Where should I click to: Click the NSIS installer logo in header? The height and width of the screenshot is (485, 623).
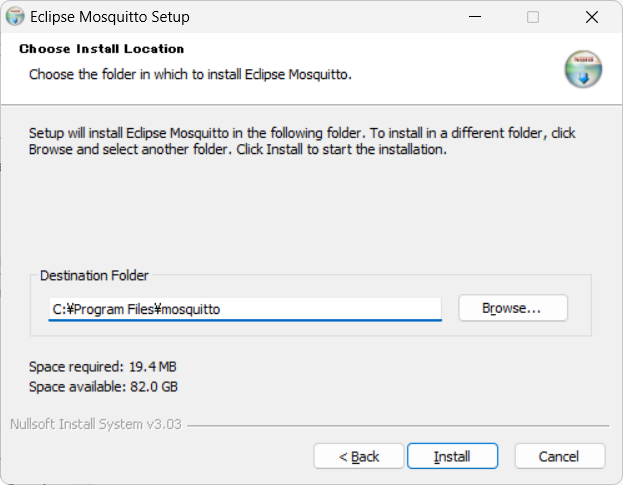(x=582, y=70)
